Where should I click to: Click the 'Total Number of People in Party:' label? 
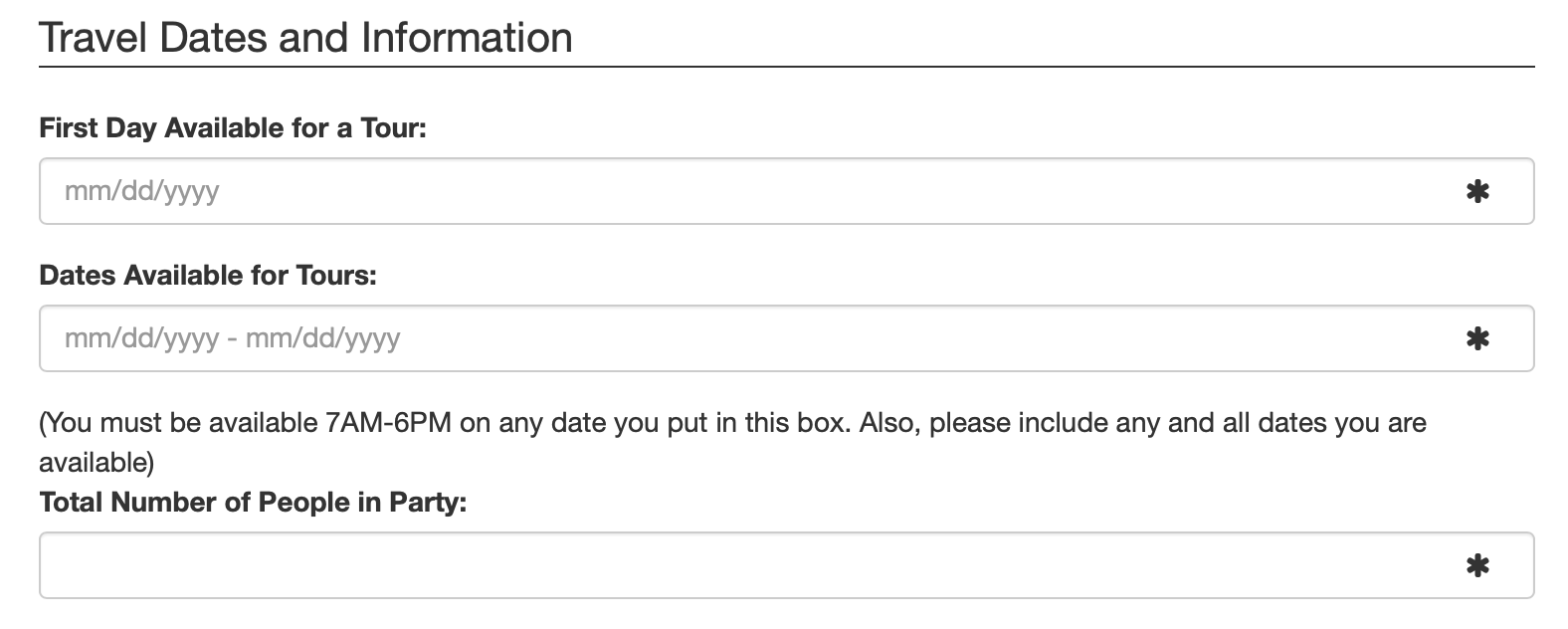(253, 503)
